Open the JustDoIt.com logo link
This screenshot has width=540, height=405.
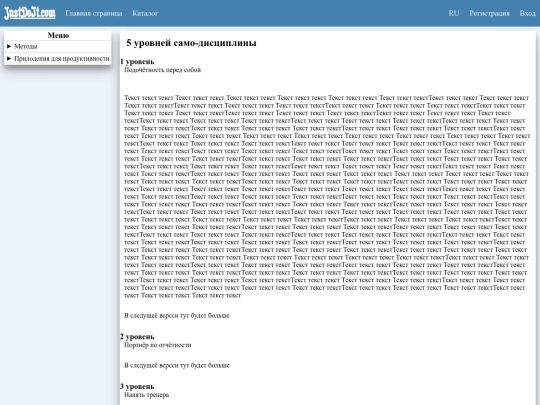click(x=30, y=13)
